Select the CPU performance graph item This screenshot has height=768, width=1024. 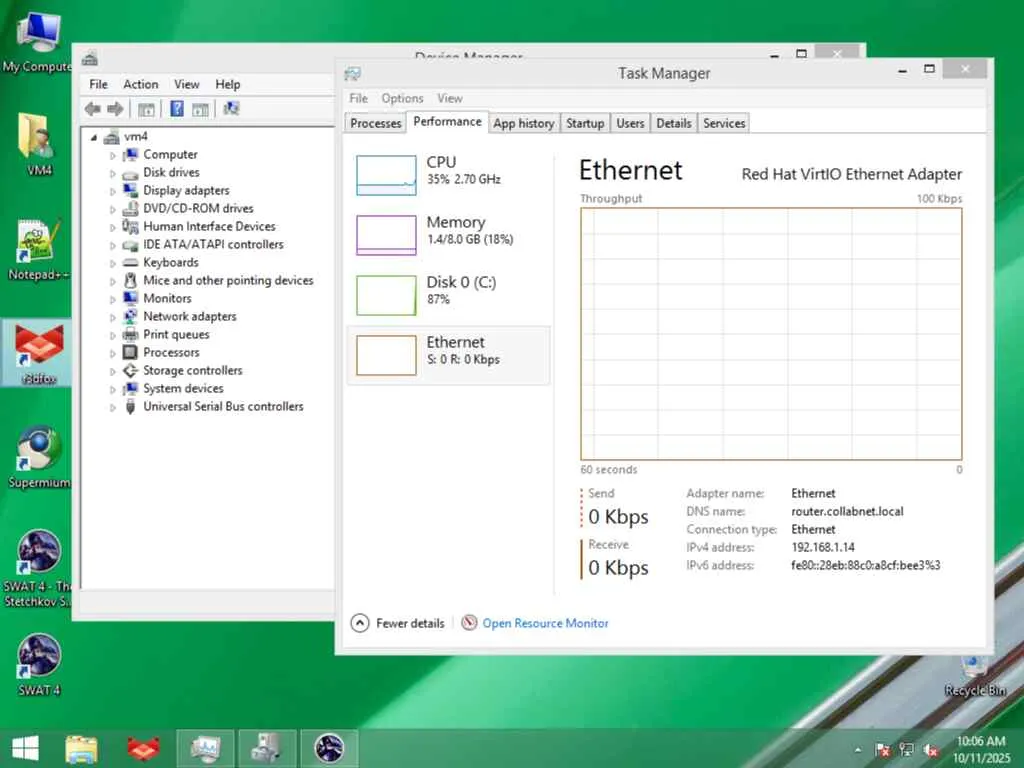[449, 174]
